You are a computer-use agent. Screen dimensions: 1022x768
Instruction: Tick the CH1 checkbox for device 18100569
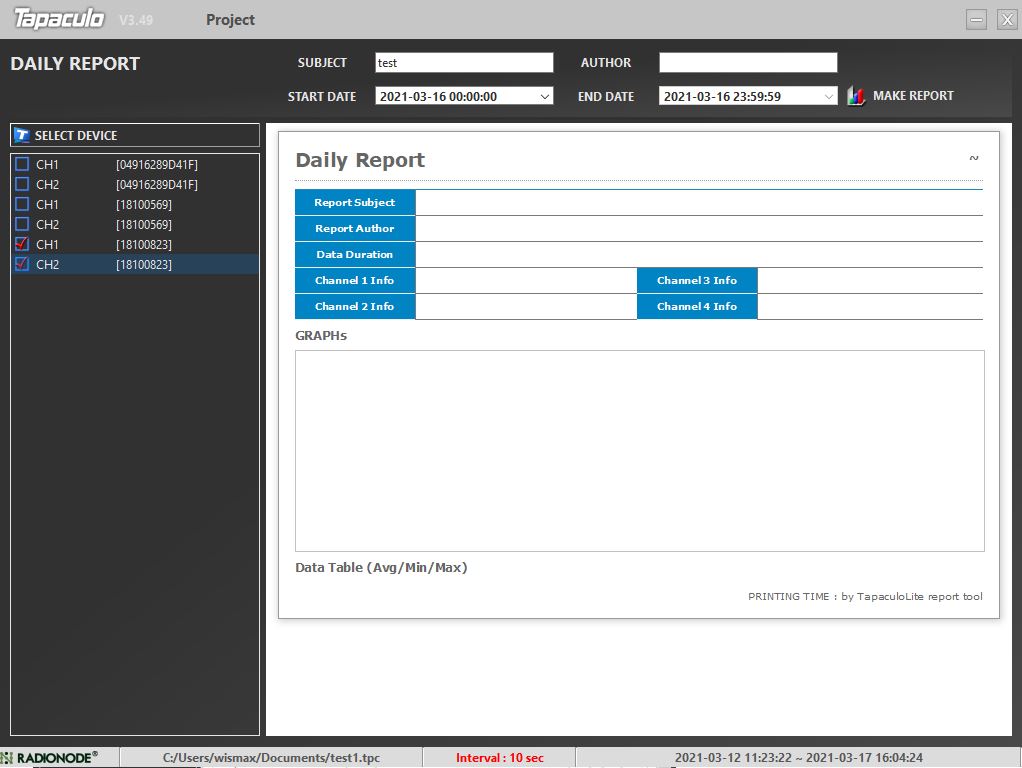click(x=22, y=204)
